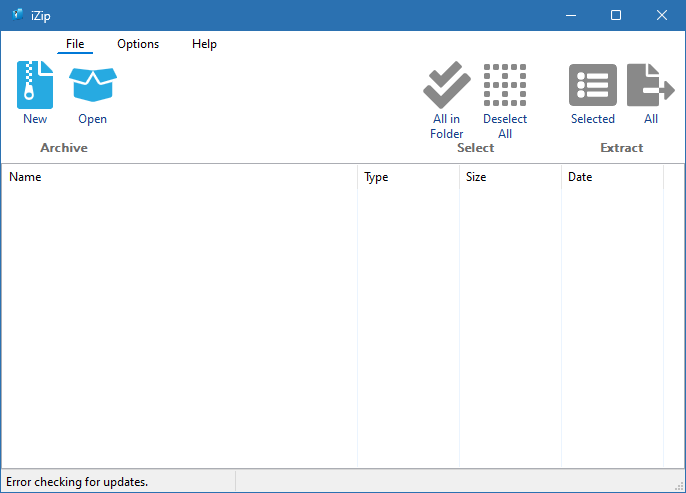Create a New archive
686x493 pixels.
click(x=35, y=92)
